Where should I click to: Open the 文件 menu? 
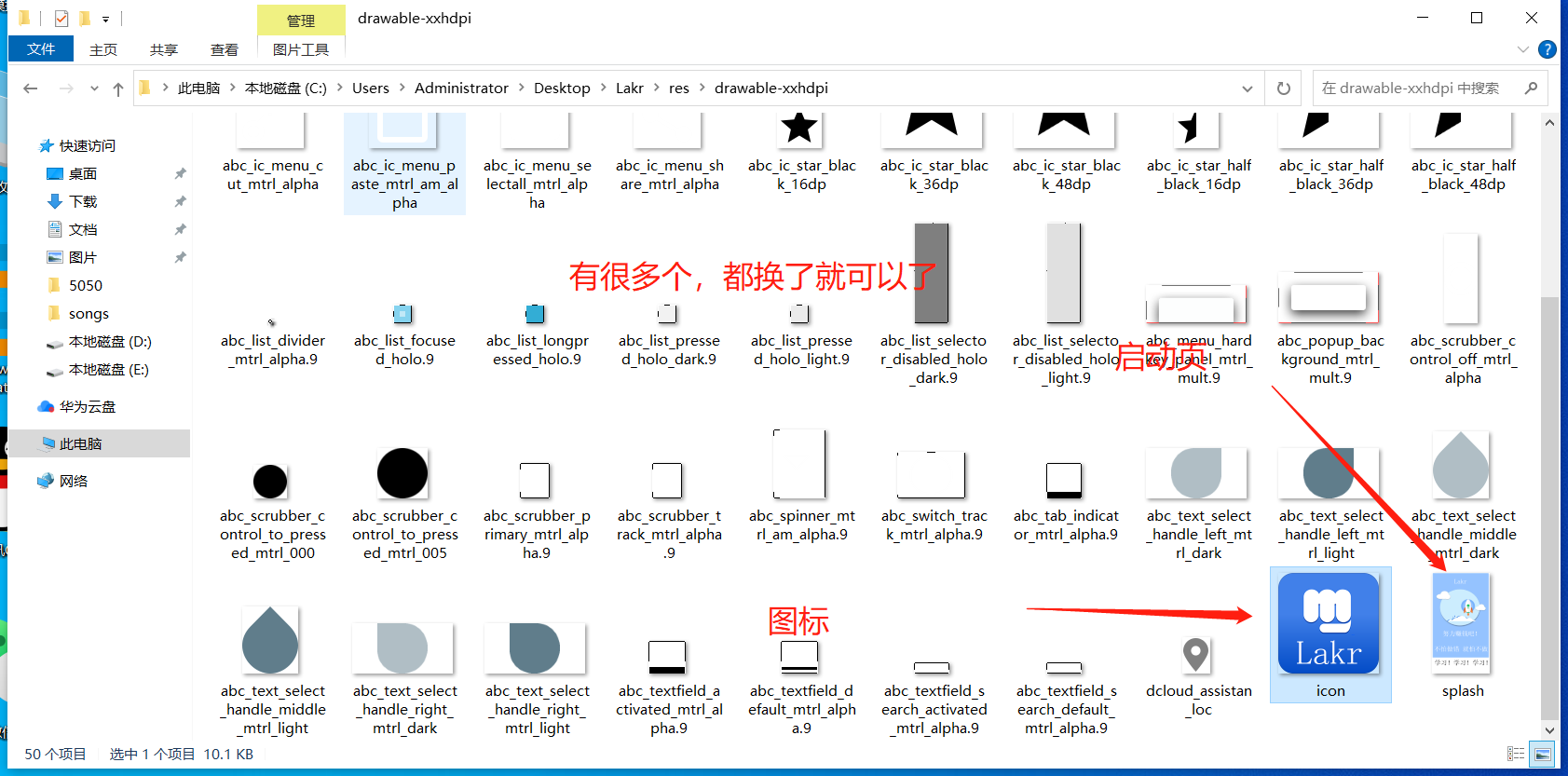pos(41,49)
